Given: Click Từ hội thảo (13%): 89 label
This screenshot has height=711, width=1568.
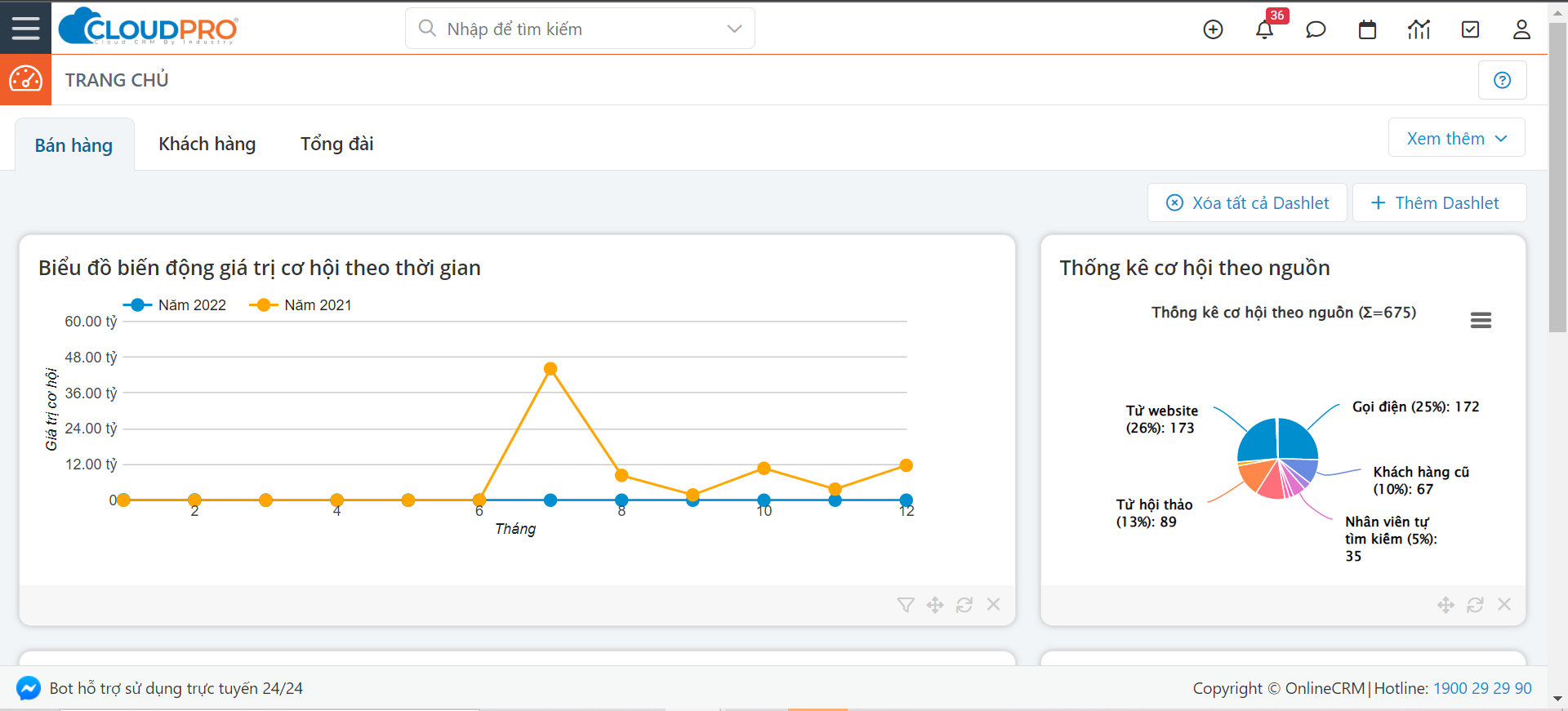Looking at the screenshot, I should (1154, 513).
